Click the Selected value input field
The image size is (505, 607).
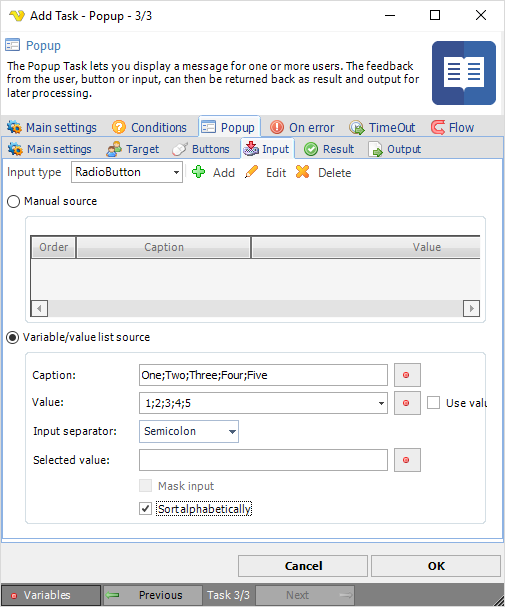click(x=263, y=460)
